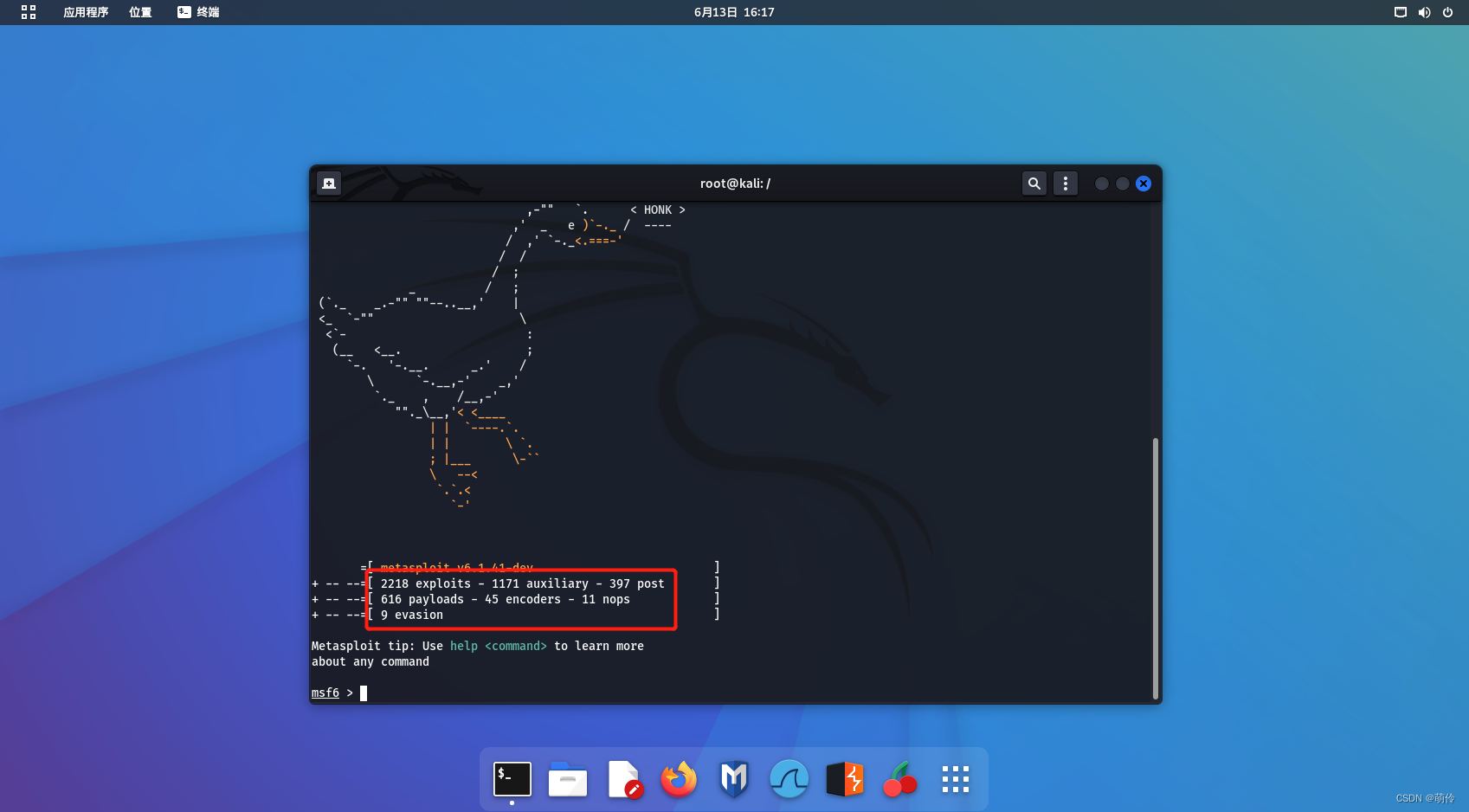Open the 位置 places menu

[140, 12]
